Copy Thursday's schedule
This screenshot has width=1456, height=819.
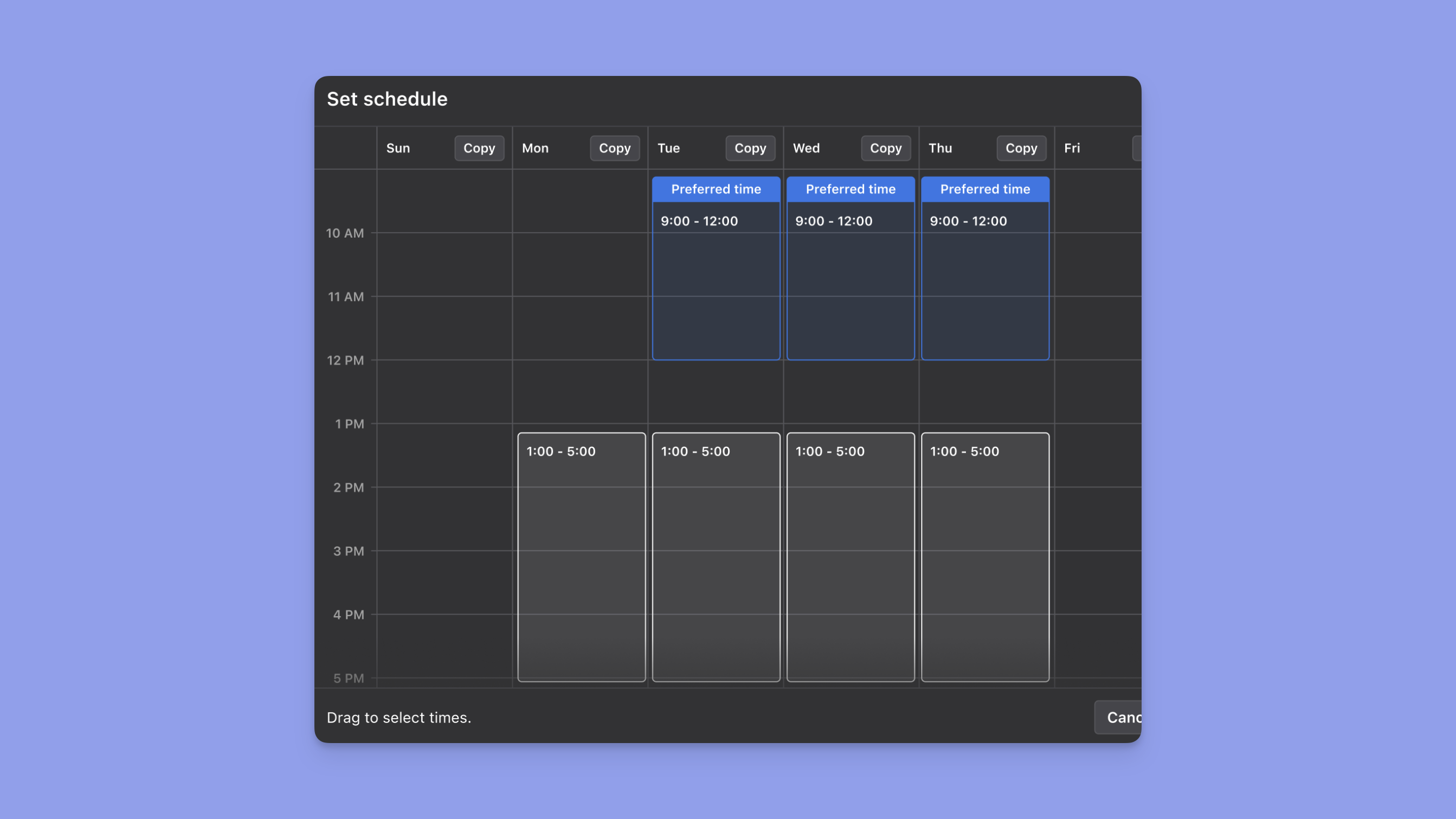[x=1021, y=148]
